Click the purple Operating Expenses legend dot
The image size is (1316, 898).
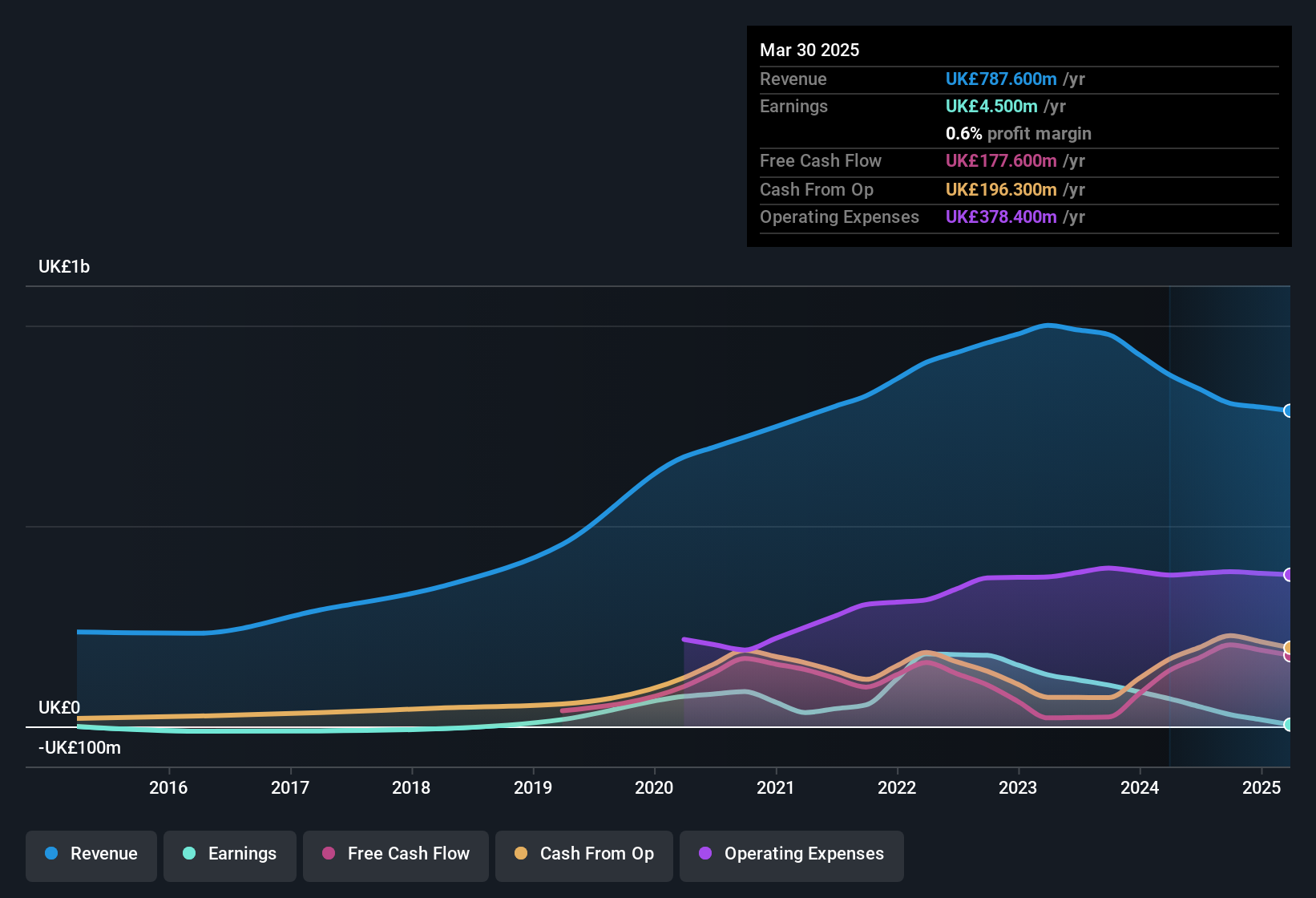pos(705,855)
